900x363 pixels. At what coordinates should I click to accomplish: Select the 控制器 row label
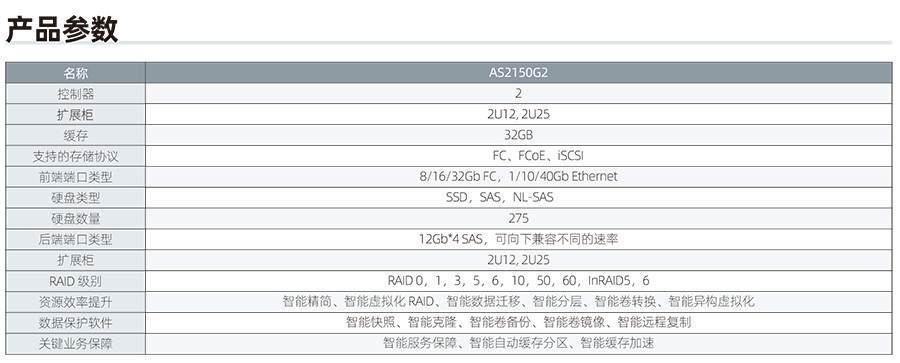(75, 94)
